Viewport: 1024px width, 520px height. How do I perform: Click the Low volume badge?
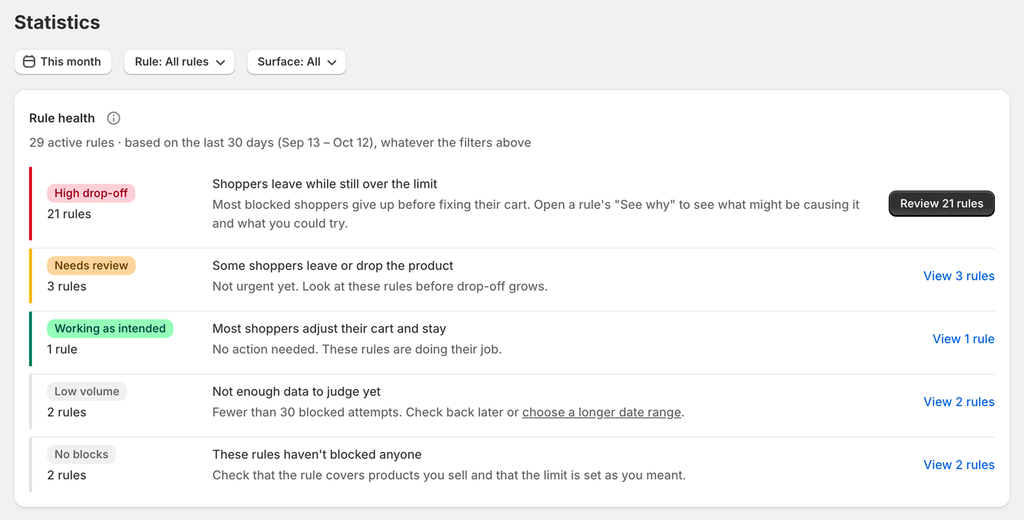[86, 391]
